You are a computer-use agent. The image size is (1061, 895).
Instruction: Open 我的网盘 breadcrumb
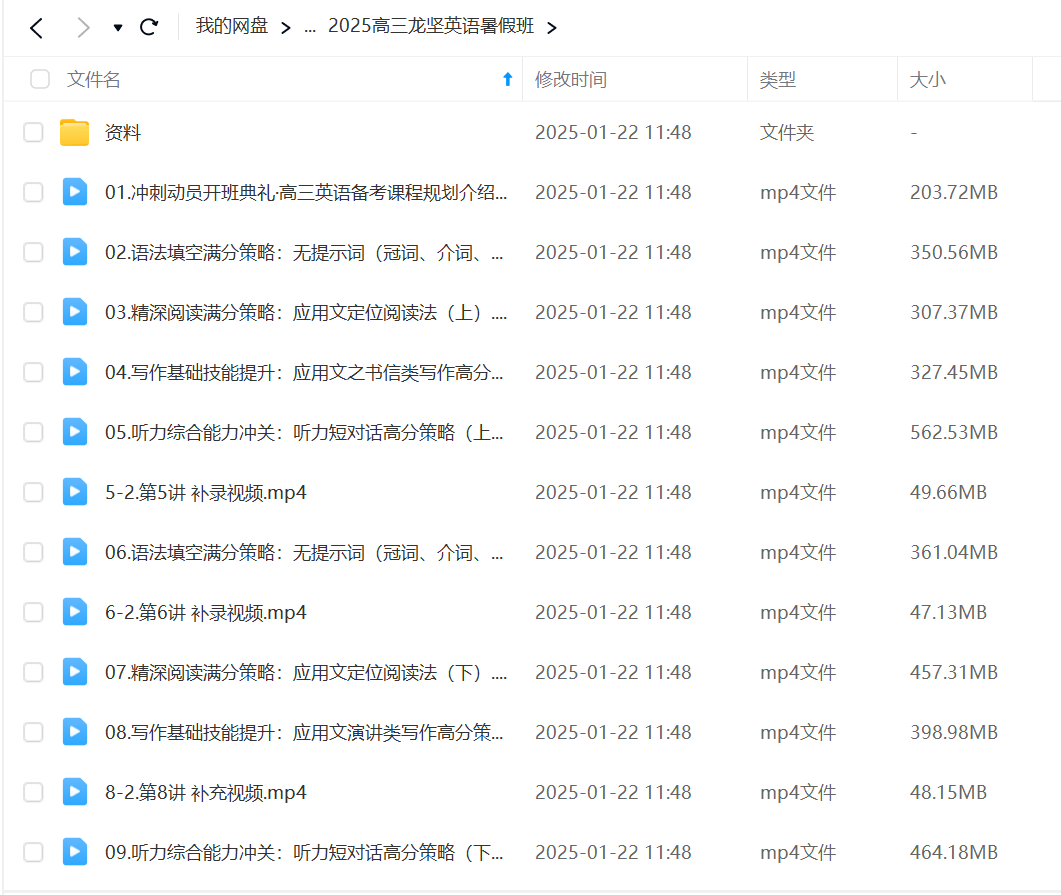(231, 26)
